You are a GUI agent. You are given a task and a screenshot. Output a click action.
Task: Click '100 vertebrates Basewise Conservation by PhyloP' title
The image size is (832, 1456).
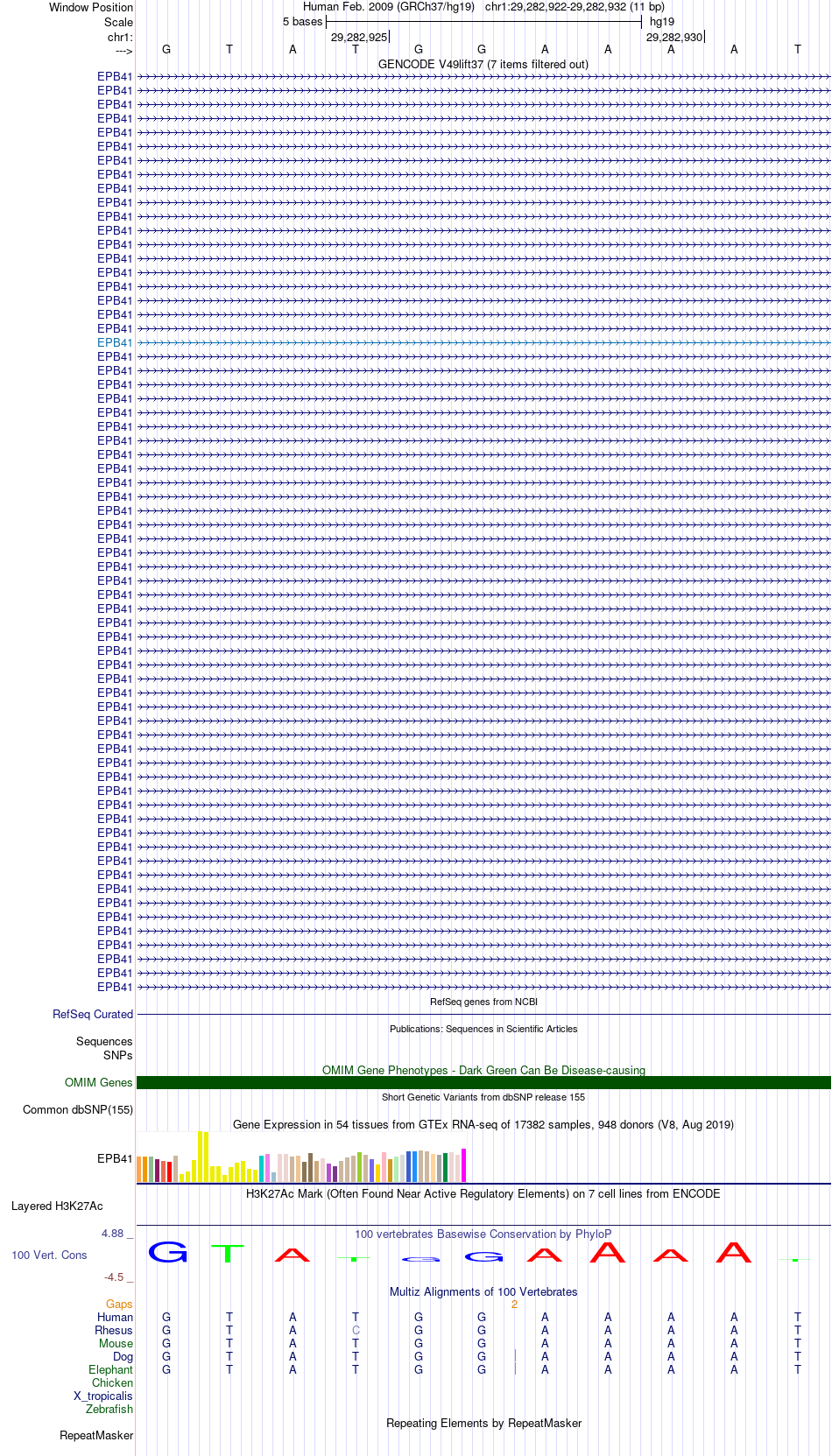point(483,1234)
